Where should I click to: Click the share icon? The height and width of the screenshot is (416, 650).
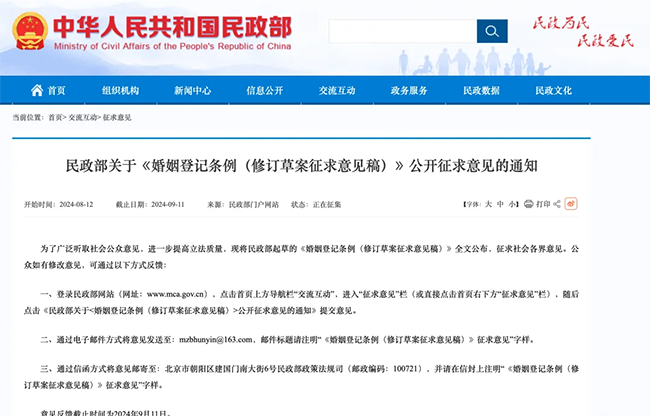(557, 204)
